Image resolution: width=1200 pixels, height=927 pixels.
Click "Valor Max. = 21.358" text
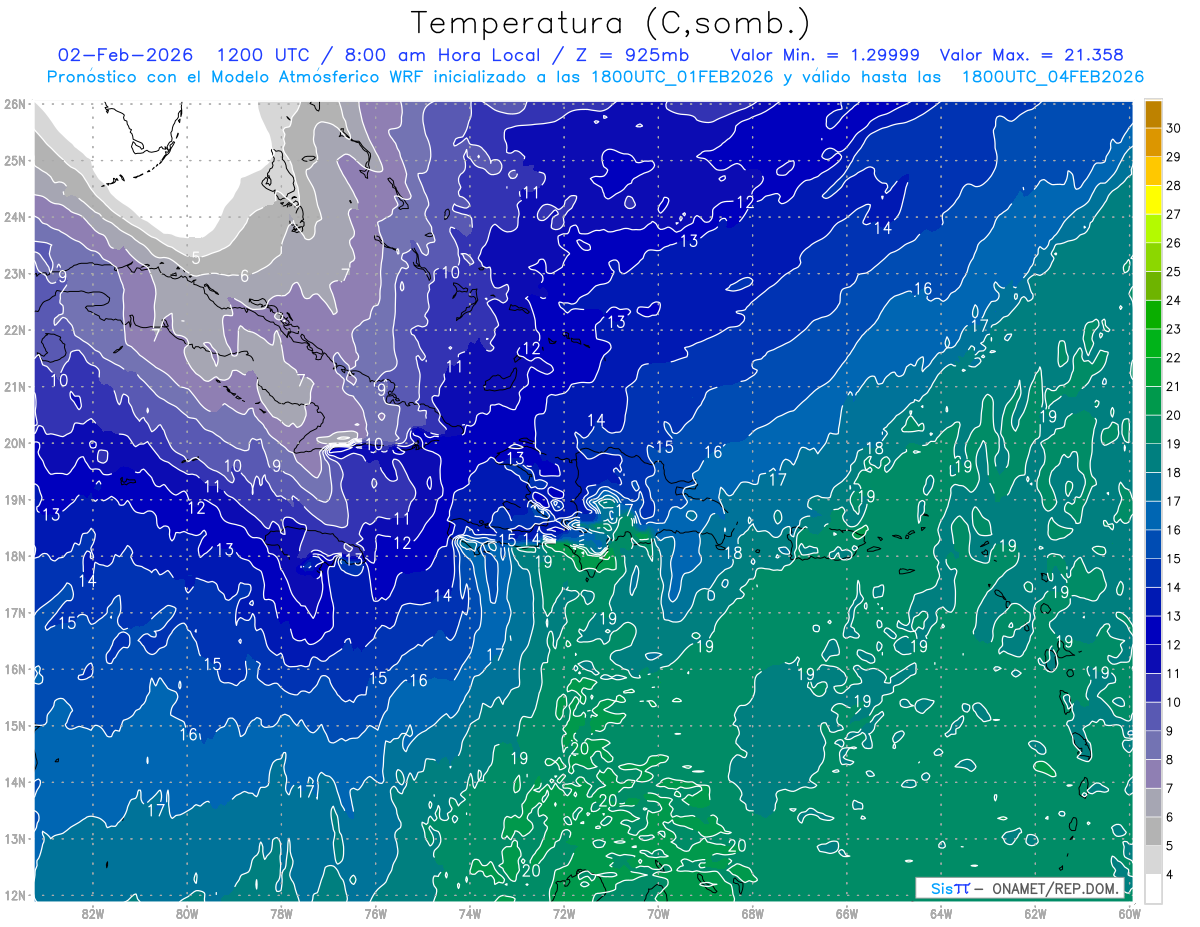pos(1031,55)
